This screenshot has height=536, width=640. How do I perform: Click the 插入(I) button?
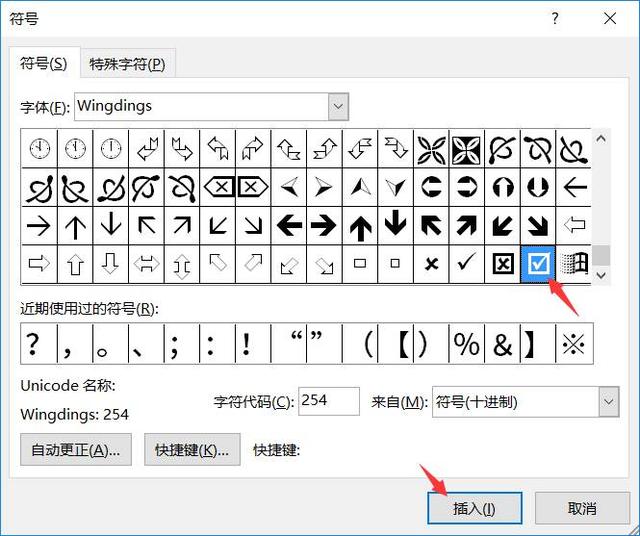point(474,508)
